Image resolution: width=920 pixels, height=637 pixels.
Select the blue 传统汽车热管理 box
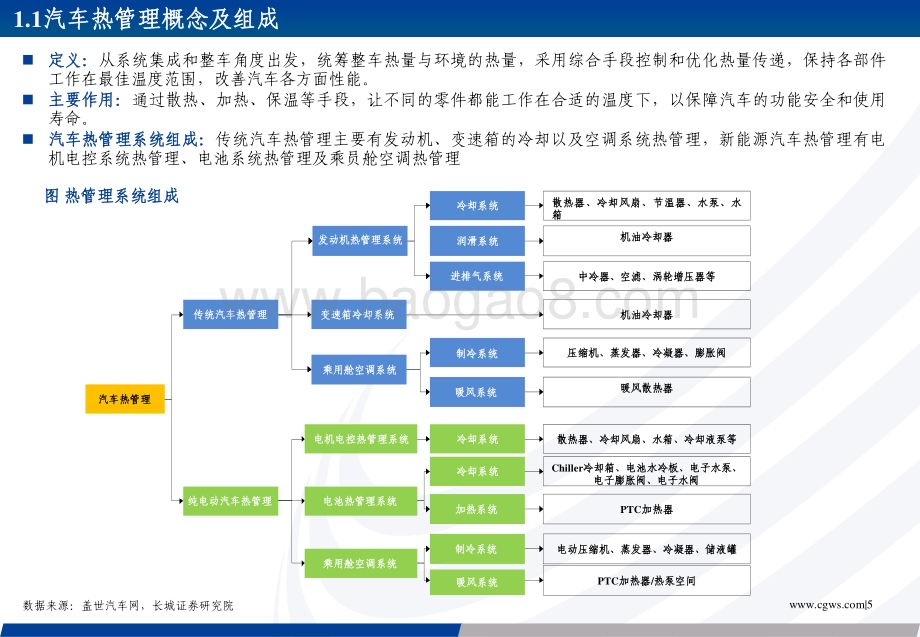coord(231,314)
